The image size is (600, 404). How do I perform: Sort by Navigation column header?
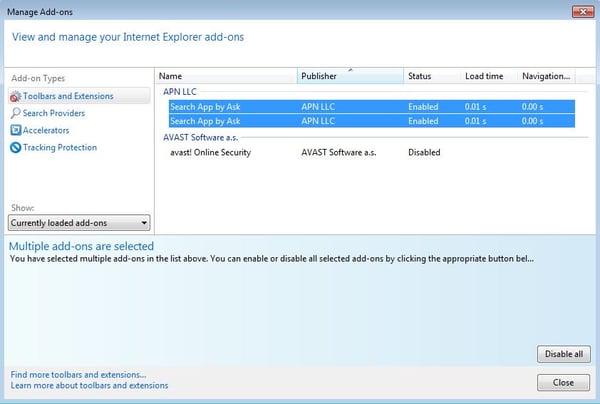pos(546,76)
